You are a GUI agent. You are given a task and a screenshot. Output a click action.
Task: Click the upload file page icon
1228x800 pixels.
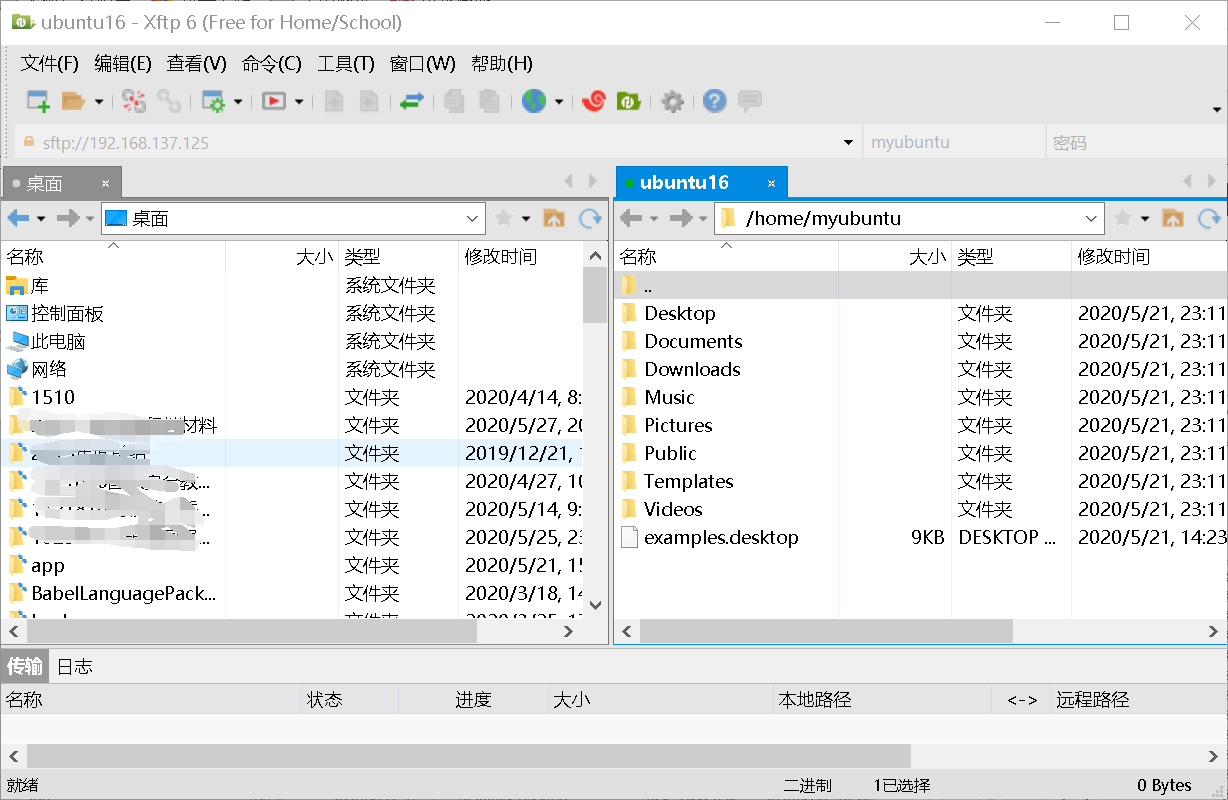[x=334, y=101]
